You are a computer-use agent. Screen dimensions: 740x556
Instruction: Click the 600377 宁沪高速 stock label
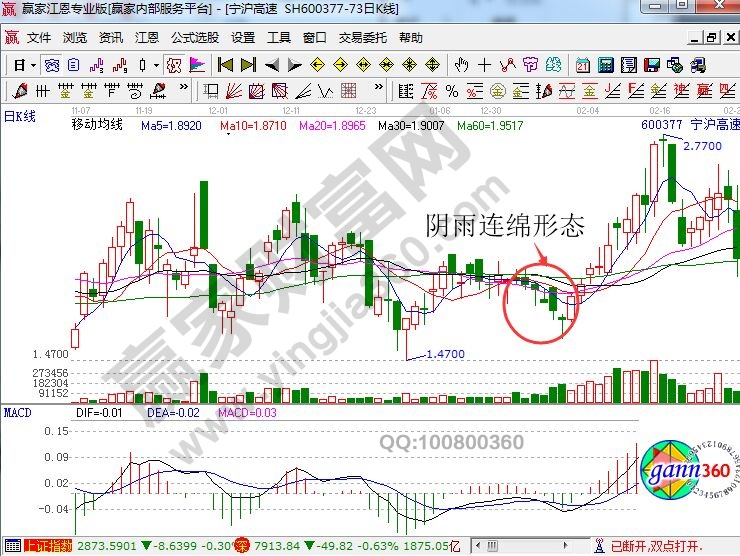[x=689, y=125]
